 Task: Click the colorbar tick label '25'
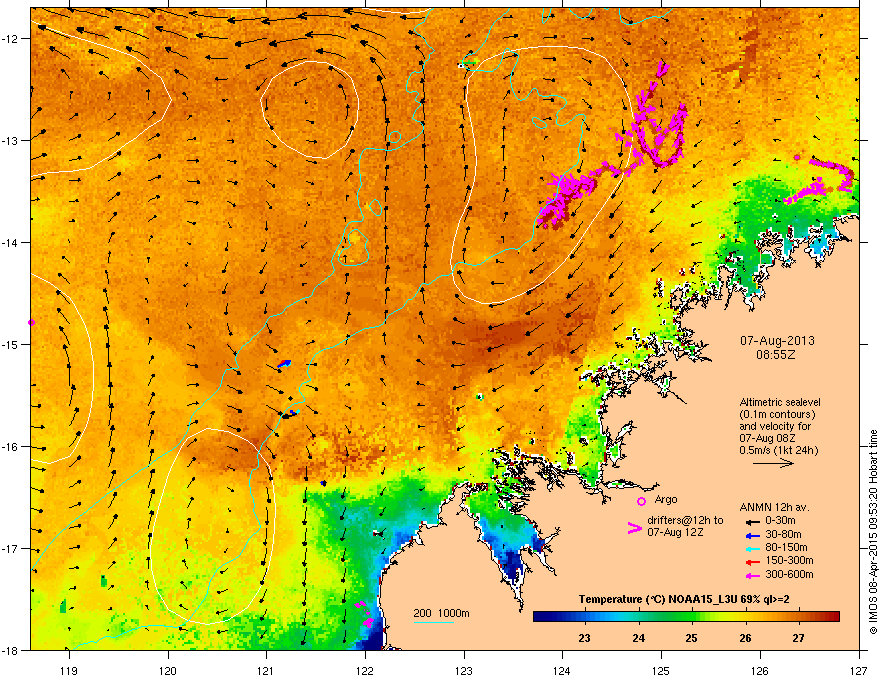click(x=691, y=638)
